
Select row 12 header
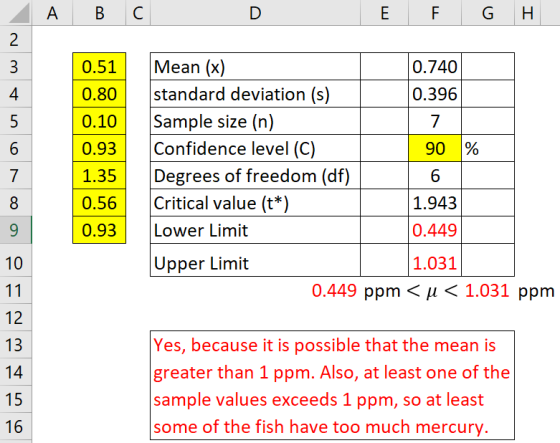[x=16, y=318]
